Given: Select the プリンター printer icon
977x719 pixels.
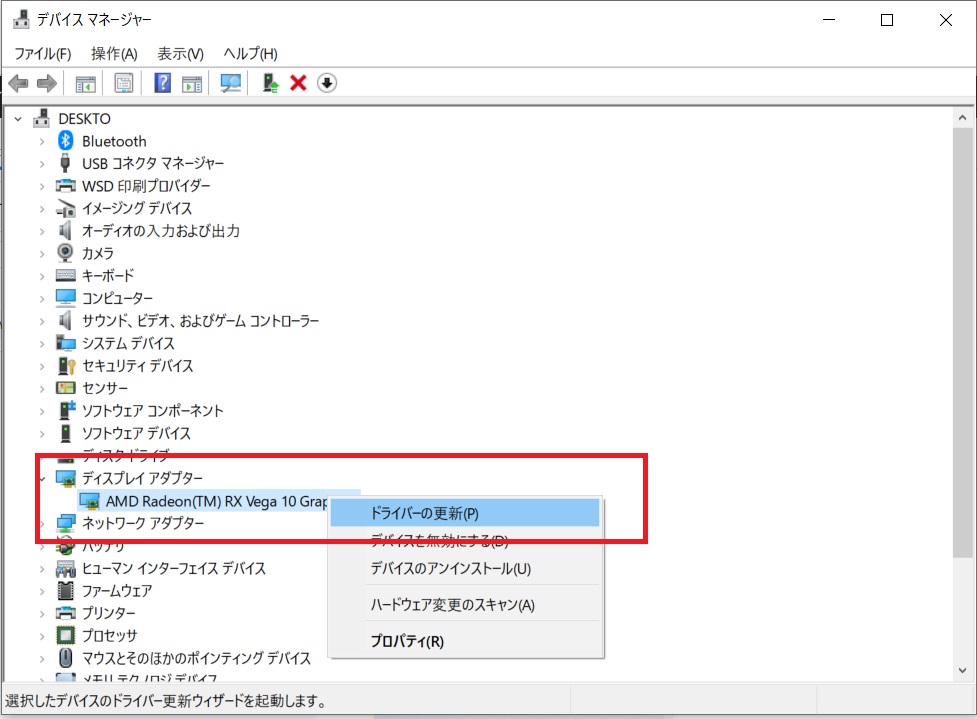Looking at the screenshot, I should coord(65,613).
